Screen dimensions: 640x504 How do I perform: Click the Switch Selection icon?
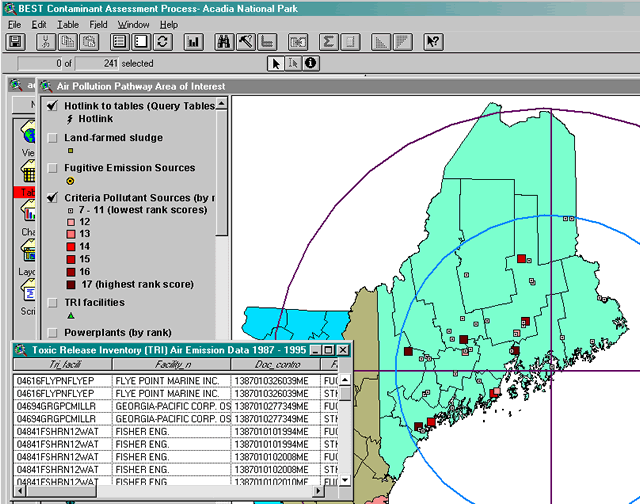163,42
